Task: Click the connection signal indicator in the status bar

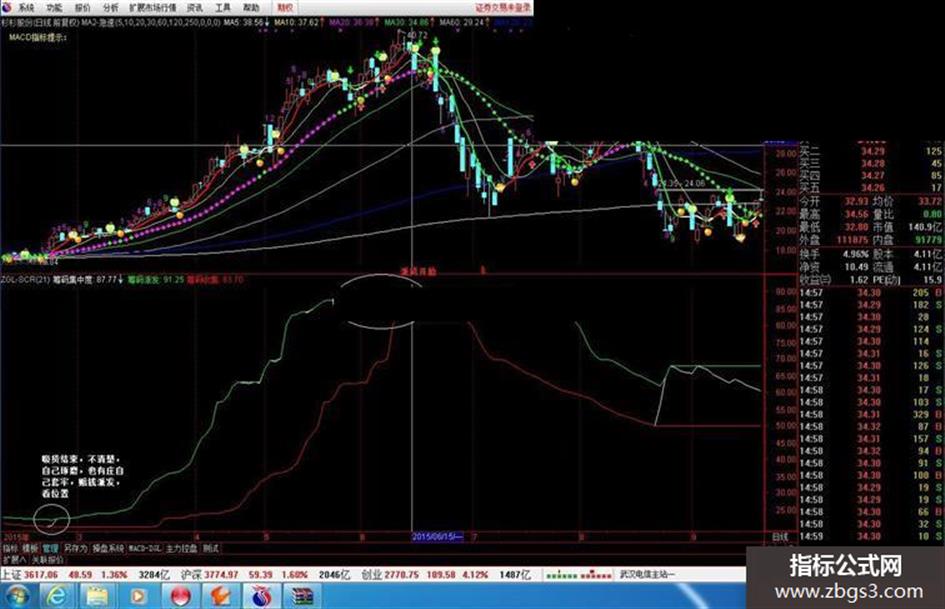Action: (x=579, y=575)
